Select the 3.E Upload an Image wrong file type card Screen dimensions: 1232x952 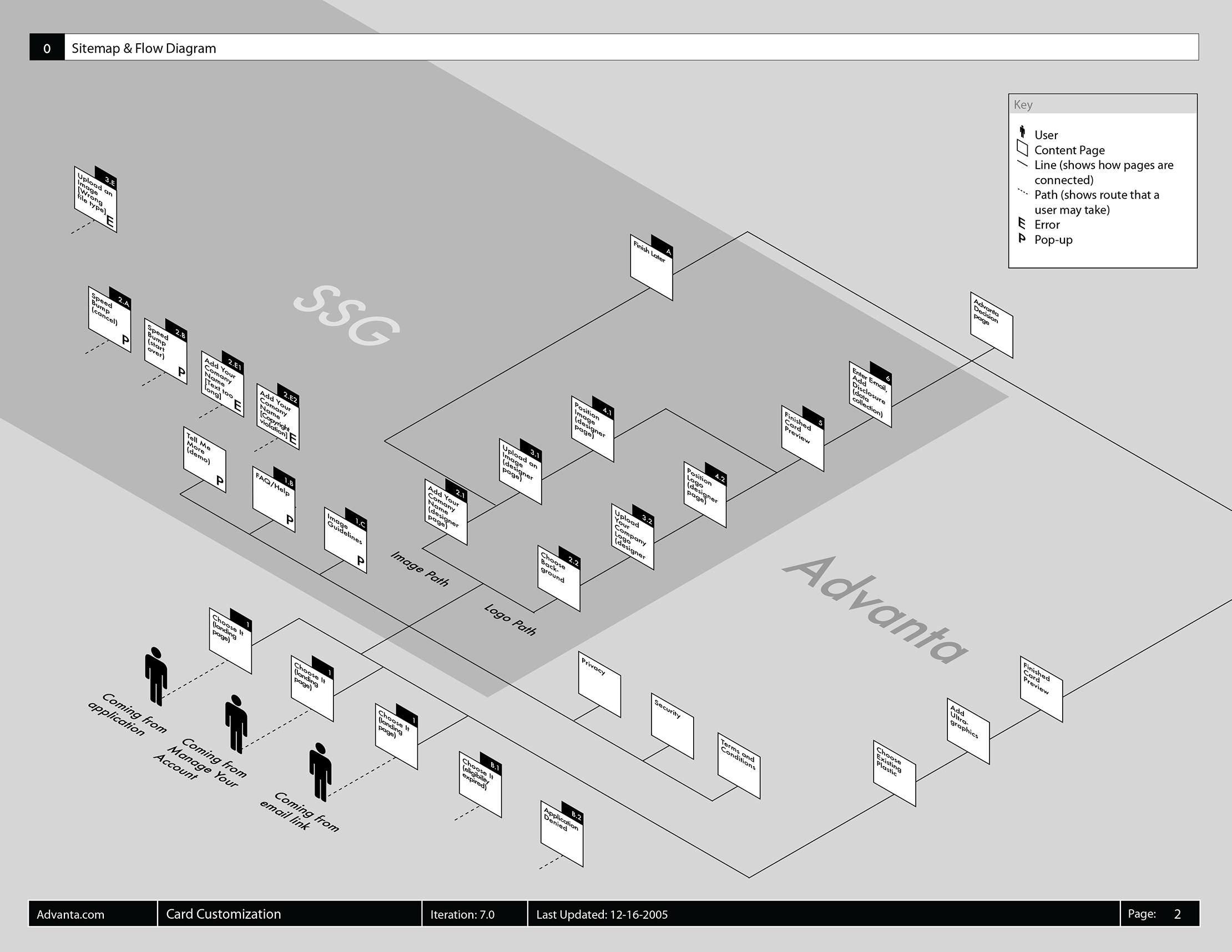tap(95, 199)
